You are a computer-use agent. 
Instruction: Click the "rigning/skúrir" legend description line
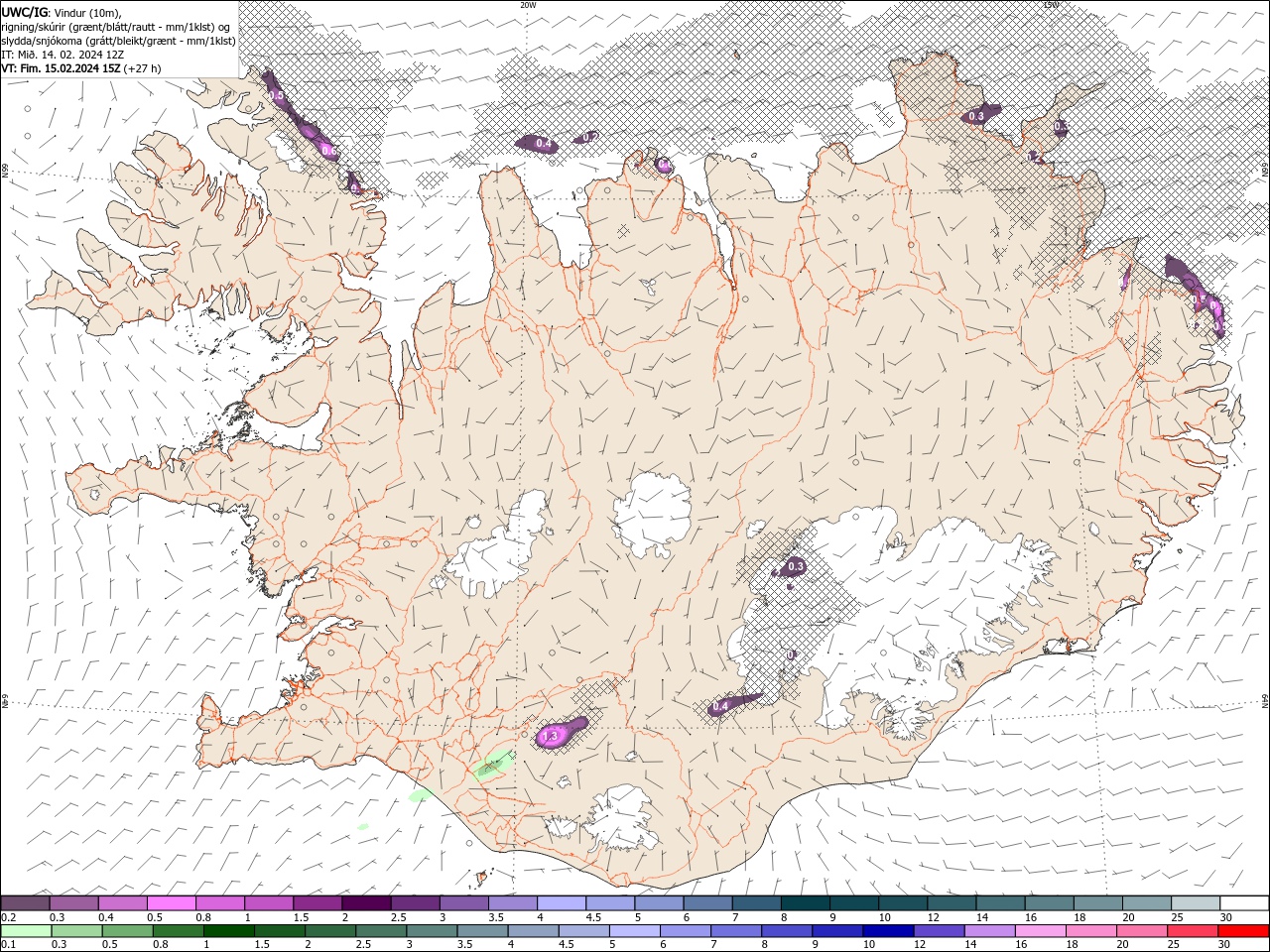(117, 27)
